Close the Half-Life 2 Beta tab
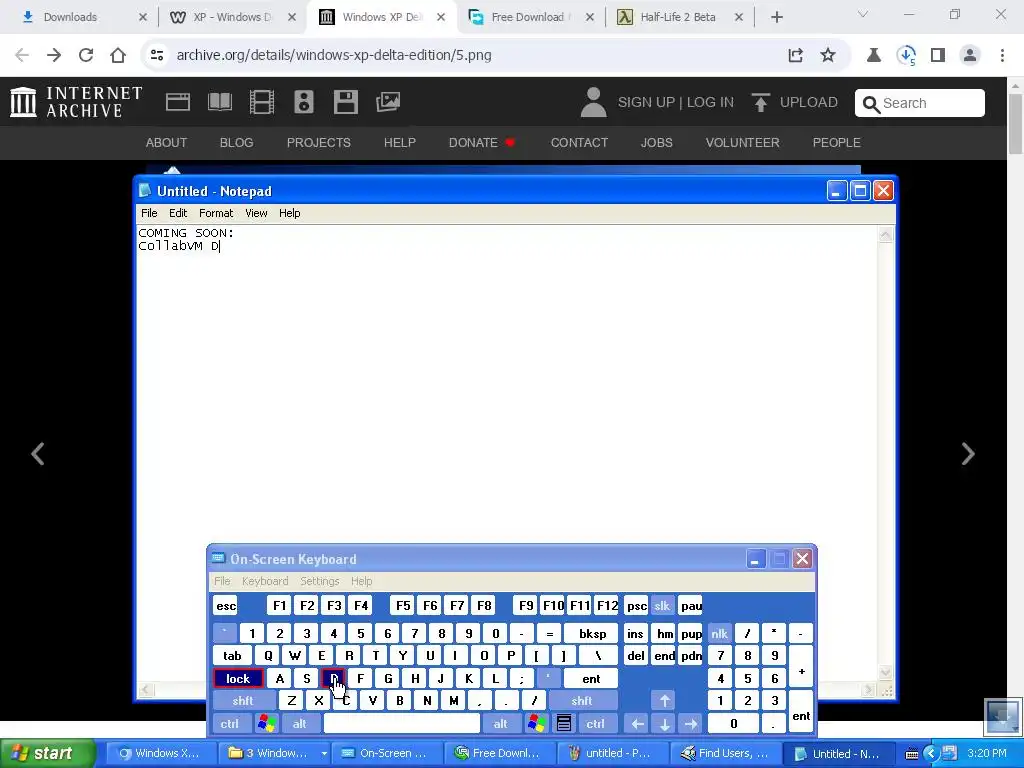Viewport: 1024px width, 768px height. pyautogui.click(x=739, y=17)
